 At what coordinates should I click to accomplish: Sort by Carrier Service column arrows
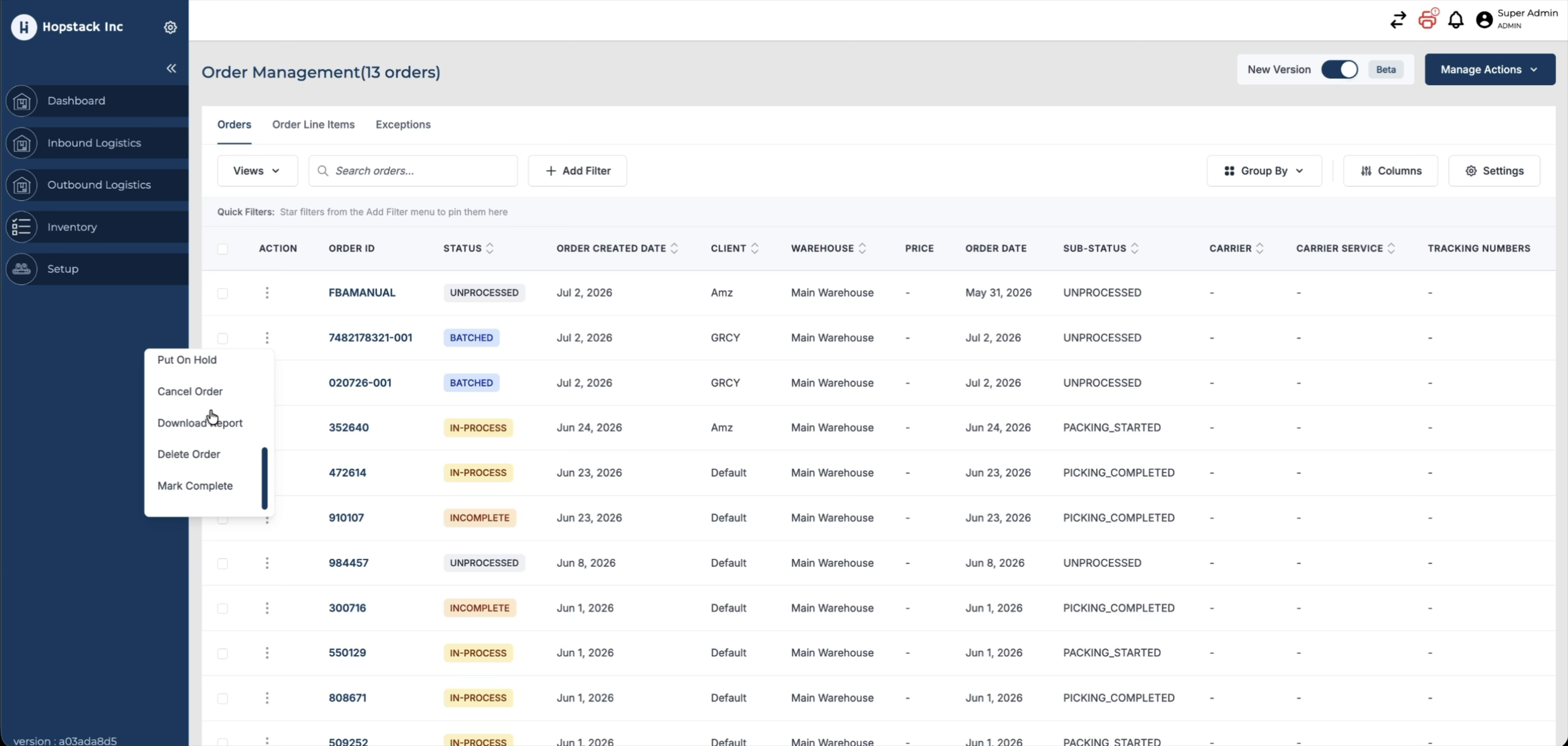pyautogui.click(x=1392, y=248)
